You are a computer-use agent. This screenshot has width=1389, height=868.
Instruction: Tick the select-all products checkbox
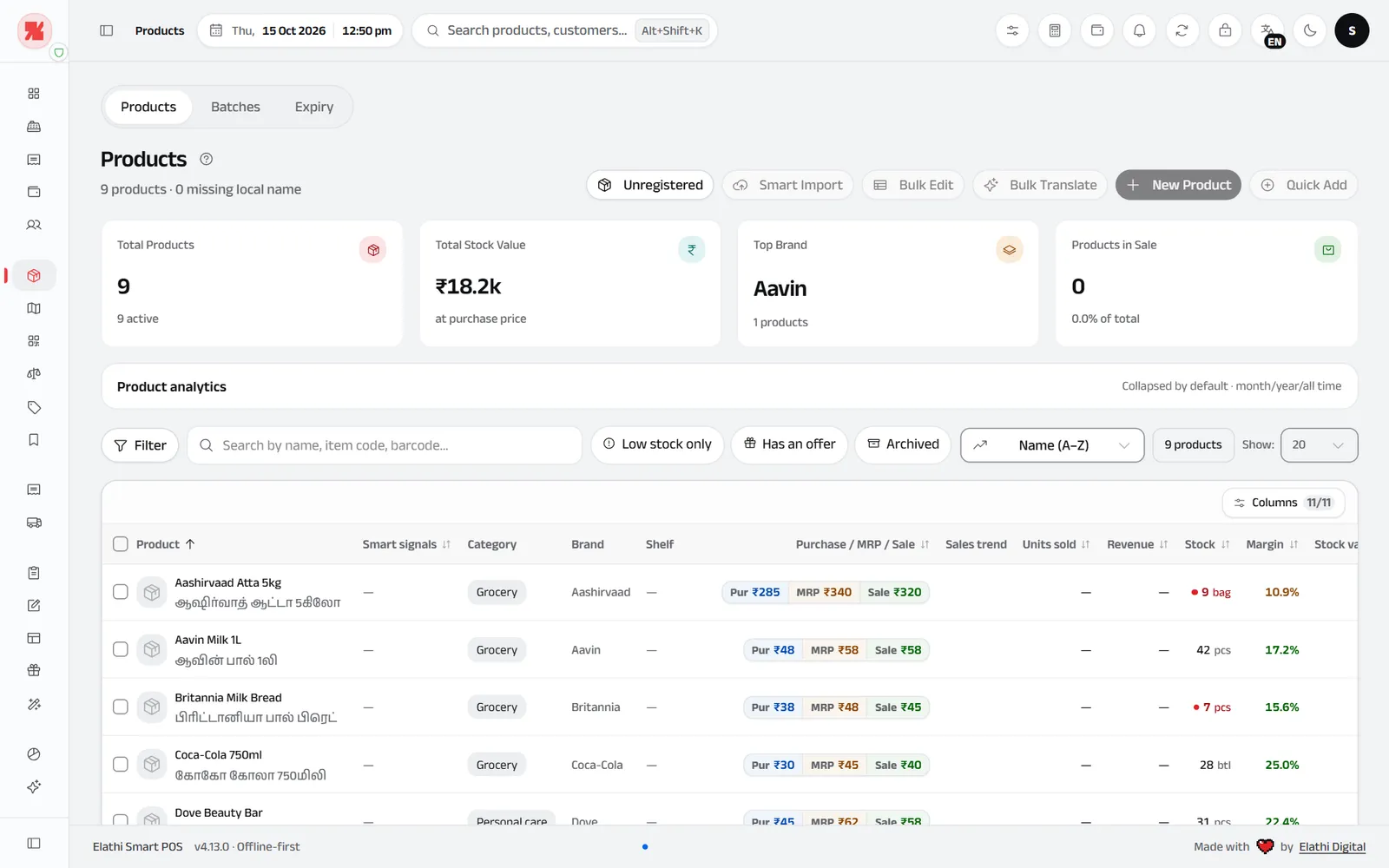pyautogui.click(x=121, y=544)
